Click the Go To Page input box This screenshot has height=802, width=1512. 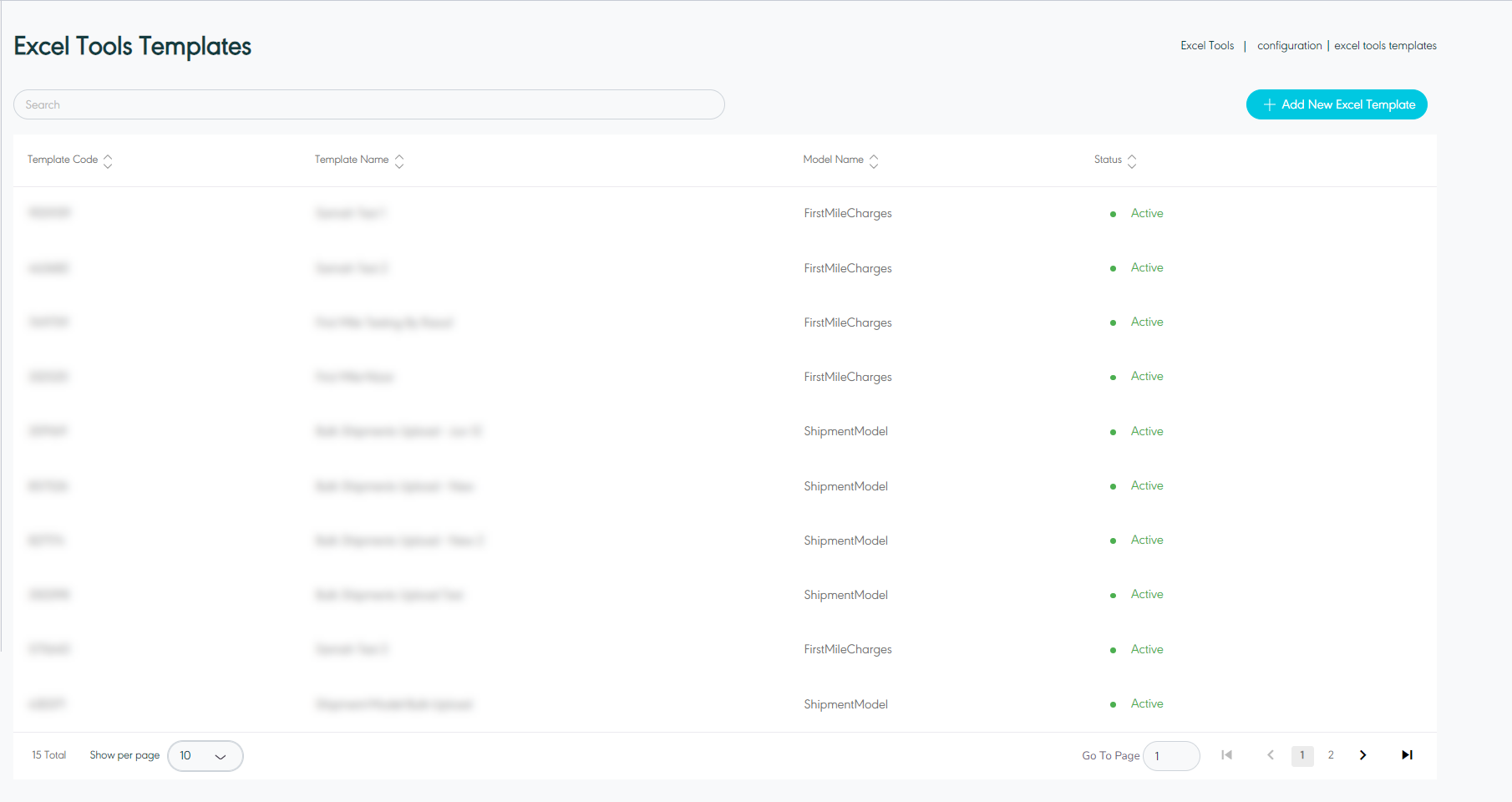coord(1171,756)
